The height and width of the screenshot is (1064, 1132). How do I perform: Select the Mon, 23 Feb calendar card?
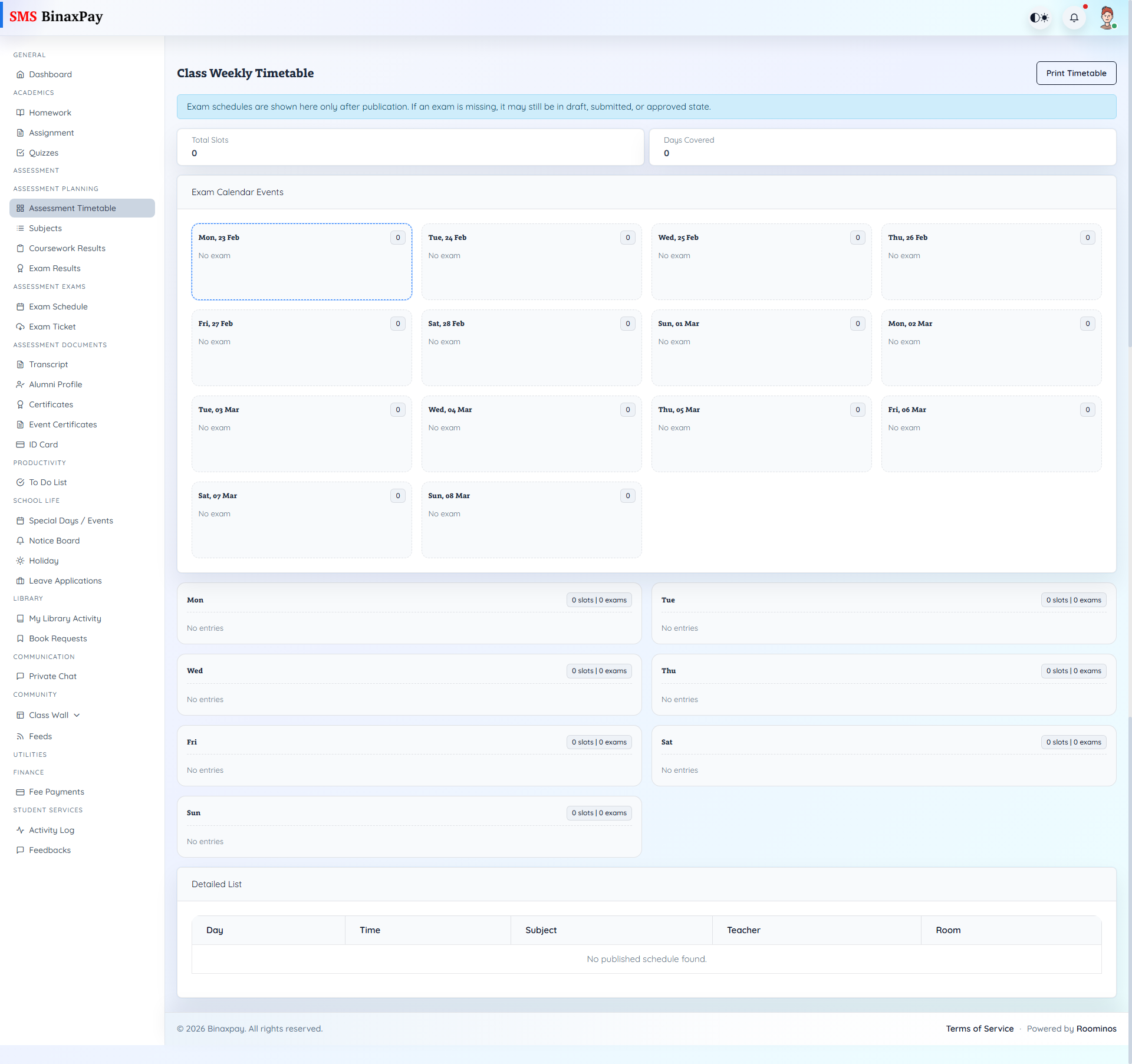301,262
